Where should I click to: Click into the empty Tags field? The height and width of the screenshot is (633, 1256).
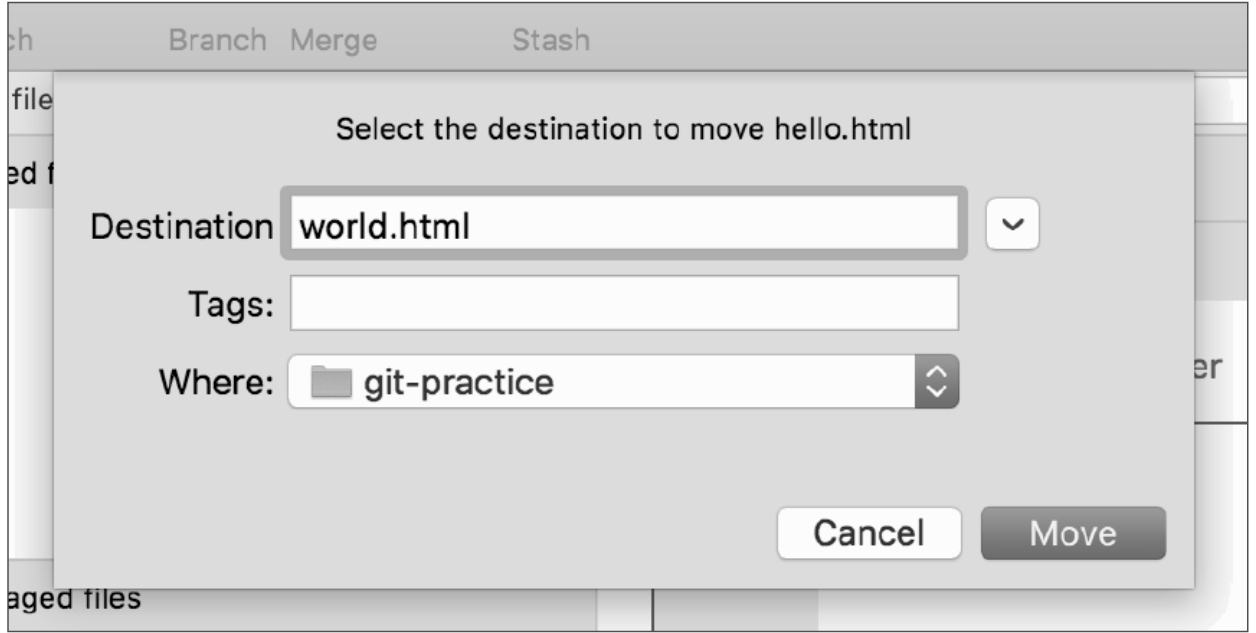pos(624,303)
